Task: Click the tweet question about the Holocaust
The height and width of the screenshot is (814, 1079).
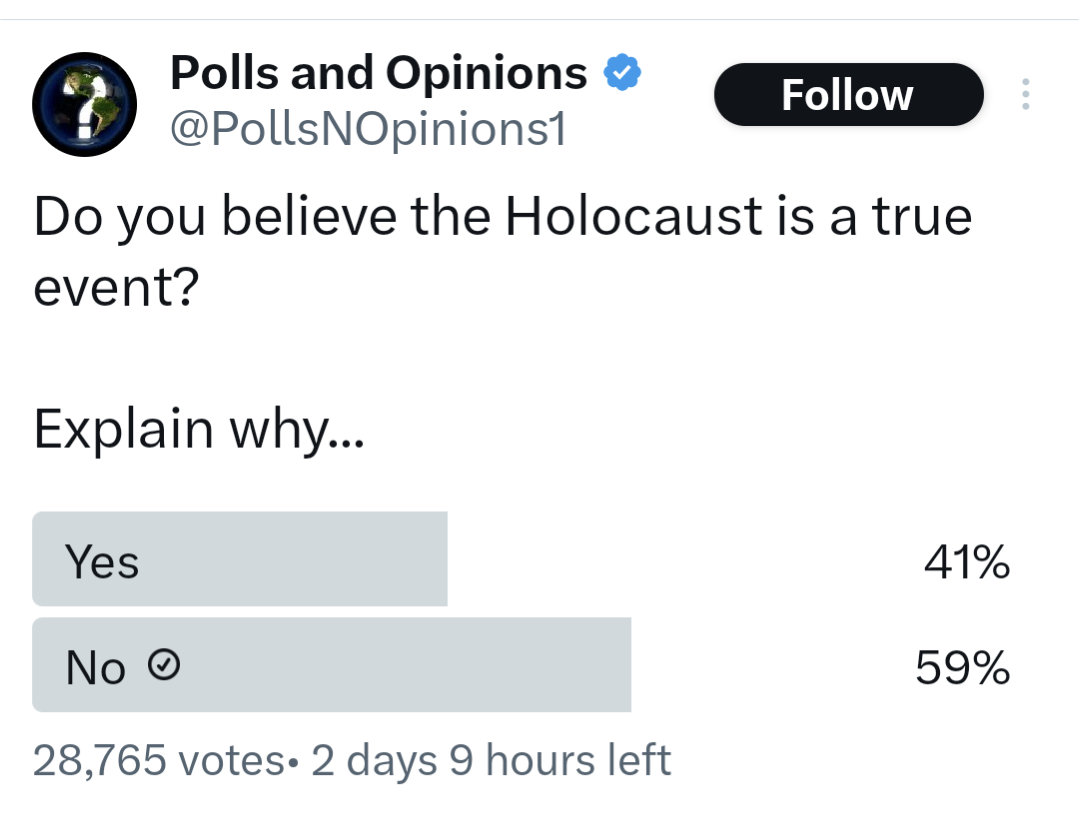Action: (x=502, y=250)
